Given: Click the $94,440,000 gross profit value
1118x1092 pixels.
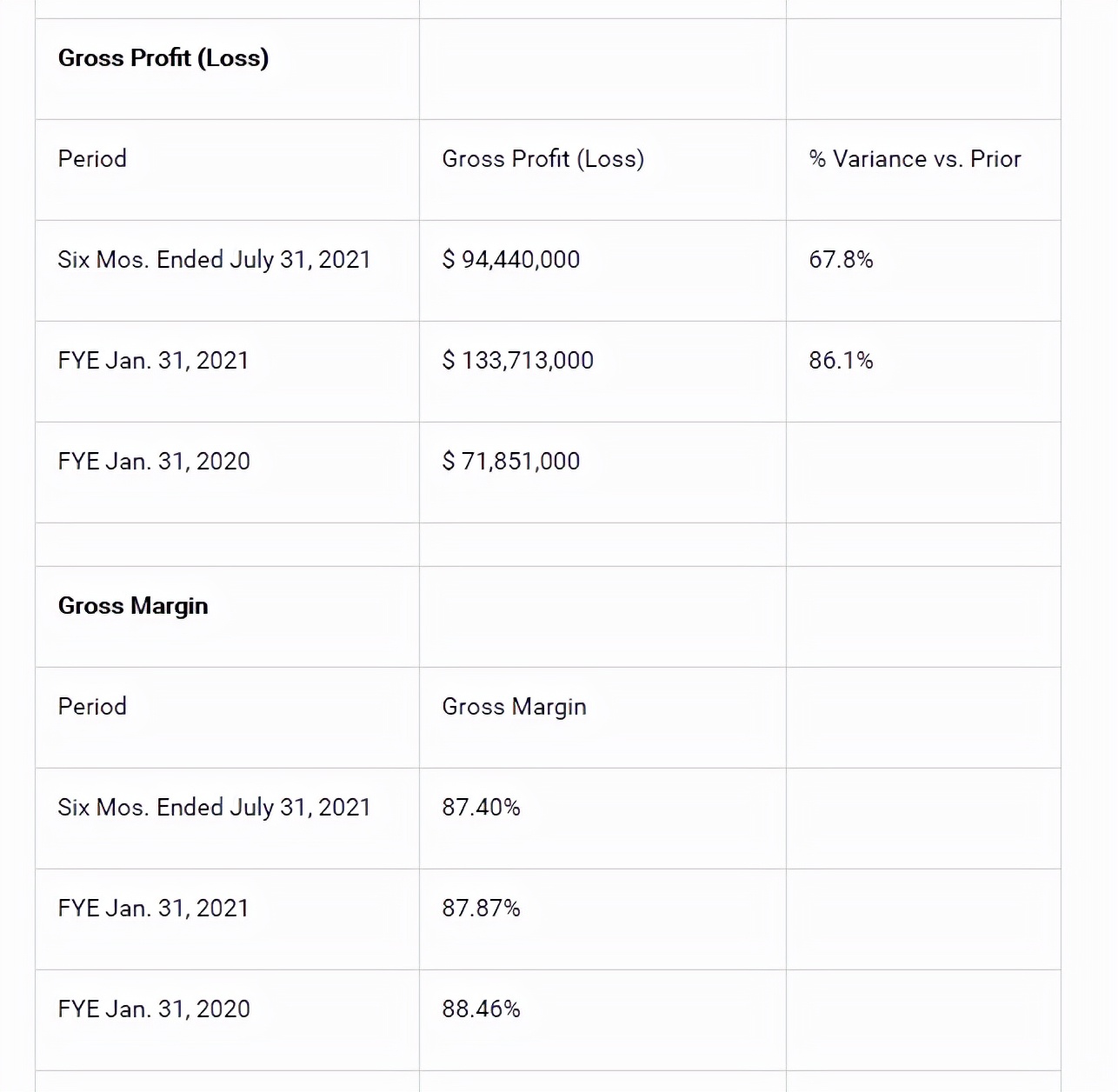Looking at the screenshot, I should (510, 260).
